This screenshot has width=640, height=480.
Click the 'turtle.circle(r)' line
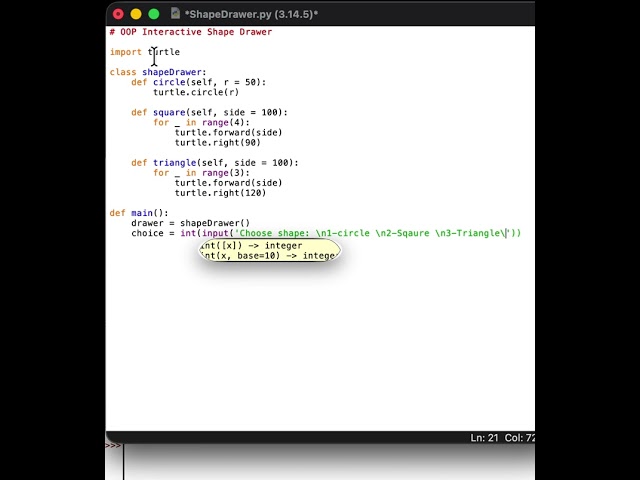(196, 92)
